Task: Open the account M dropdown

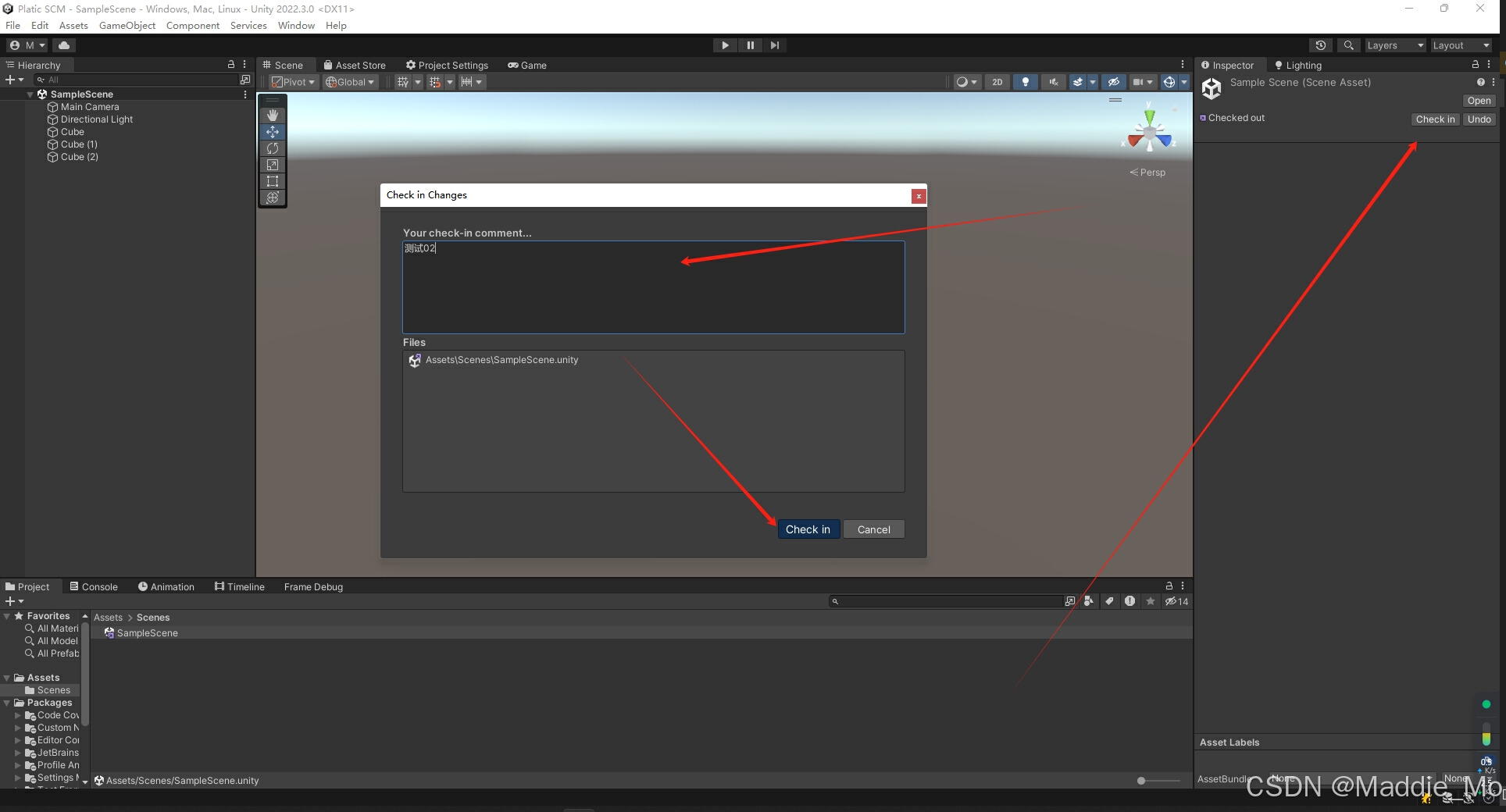Action: [x=28, y=45]
